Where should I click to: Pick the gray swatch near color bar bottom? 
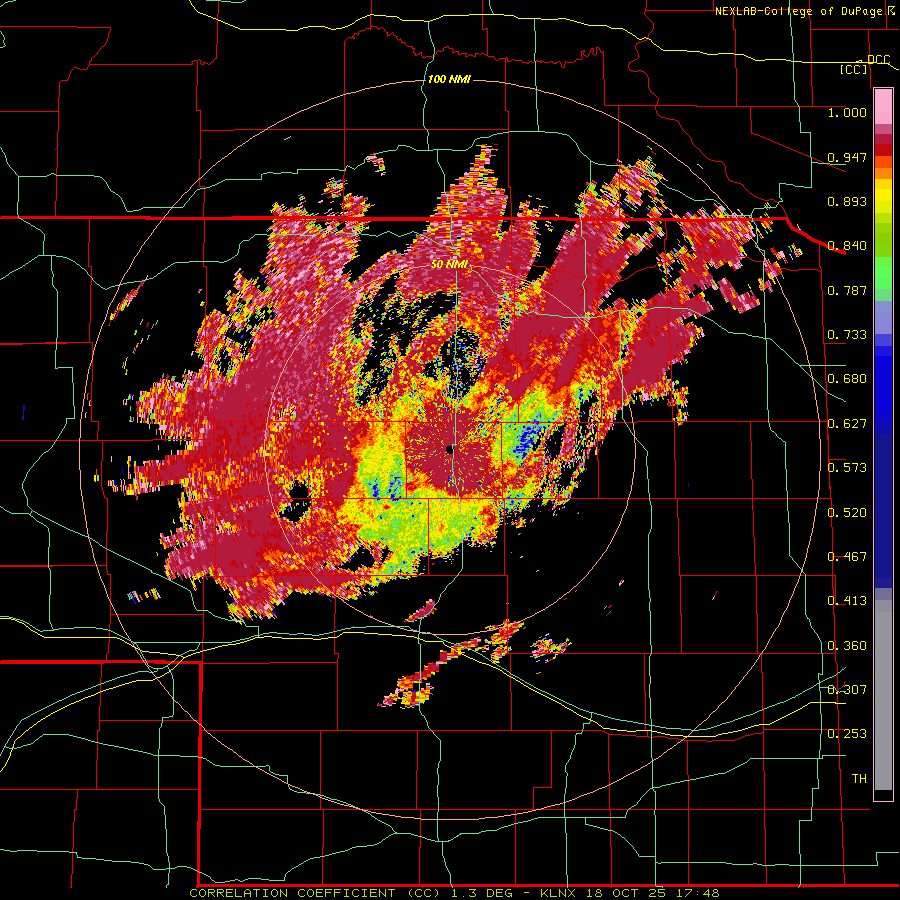pos(883,695)
